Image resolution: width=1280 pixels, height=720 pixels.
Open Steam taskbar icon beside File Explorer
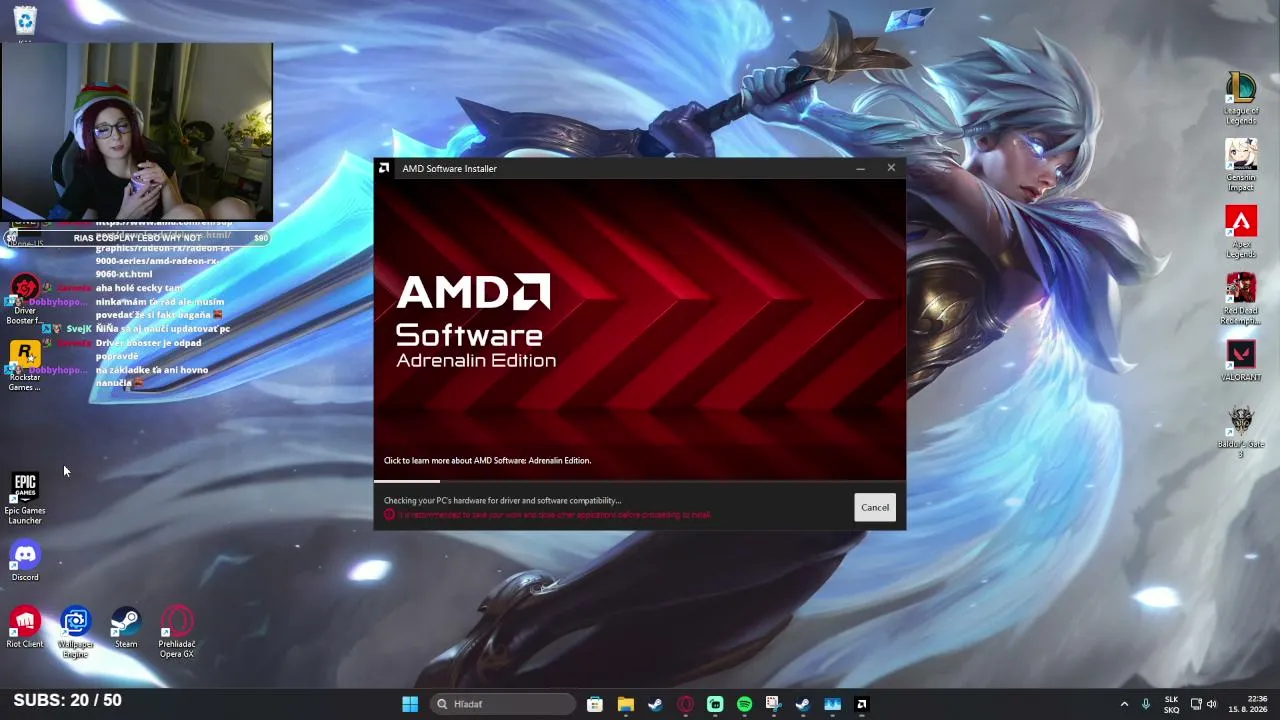[x=655, y=704]
